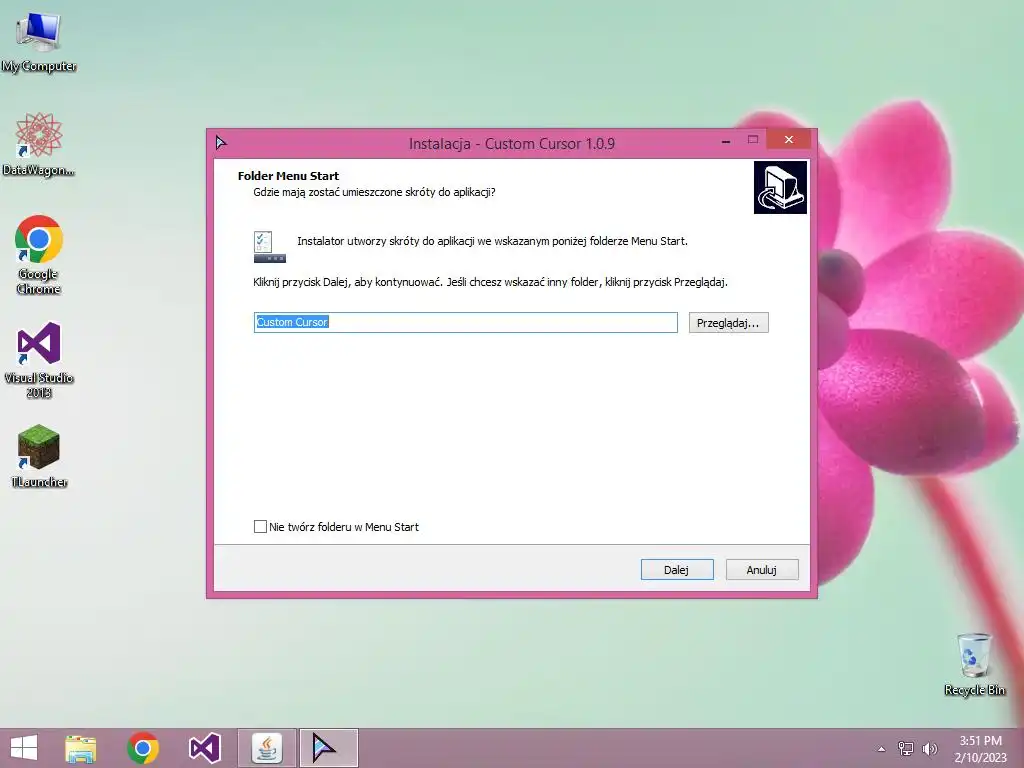The height and width of the screenshot is (768, 1024).
Task: Open the volume tray icon
Action: pyautogui.click(x=929, y=749)
